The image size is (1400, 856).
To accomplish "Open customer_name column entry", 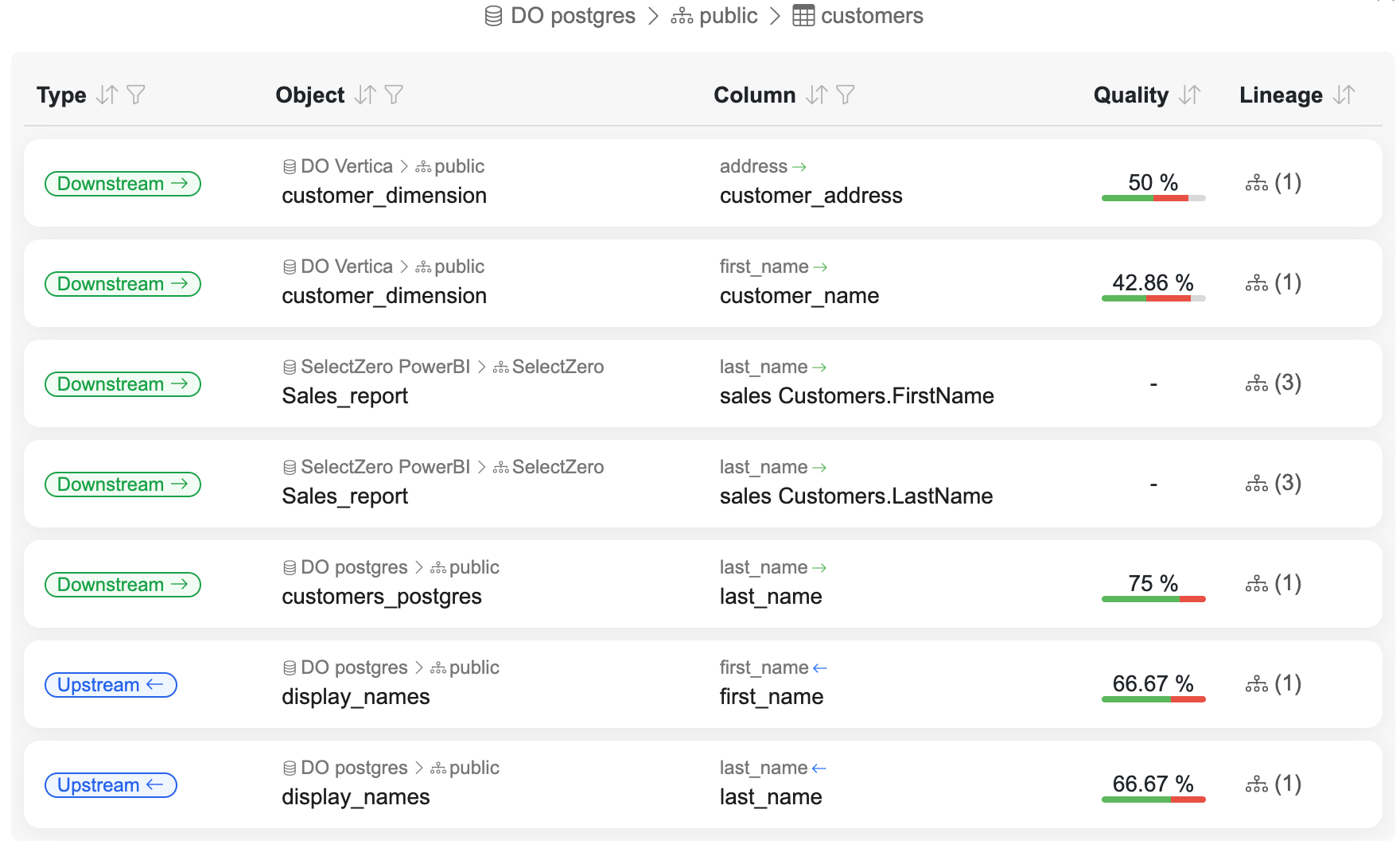I will (x=799, y=296).
